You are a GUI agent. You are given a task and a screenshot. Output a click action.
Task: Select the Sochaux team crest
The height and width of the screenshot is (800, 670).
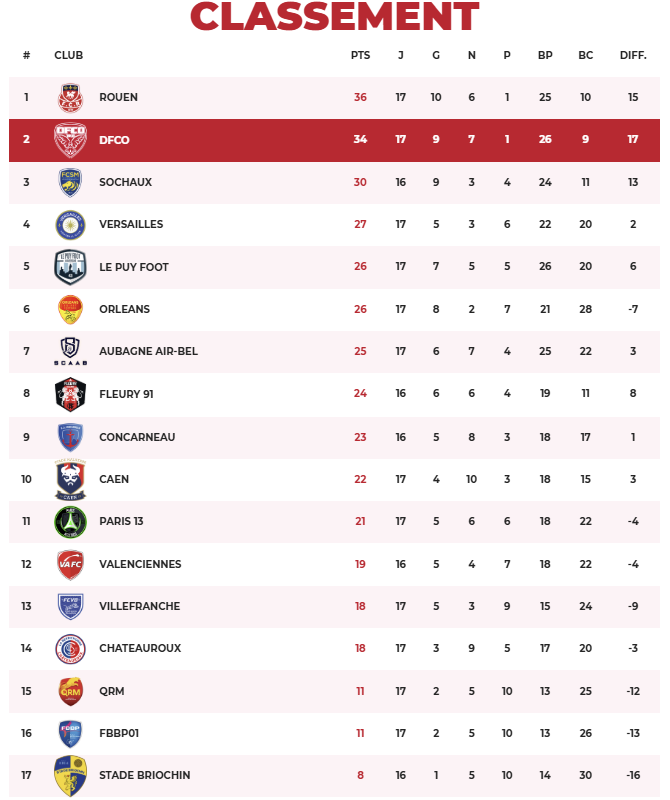point(71,182)
